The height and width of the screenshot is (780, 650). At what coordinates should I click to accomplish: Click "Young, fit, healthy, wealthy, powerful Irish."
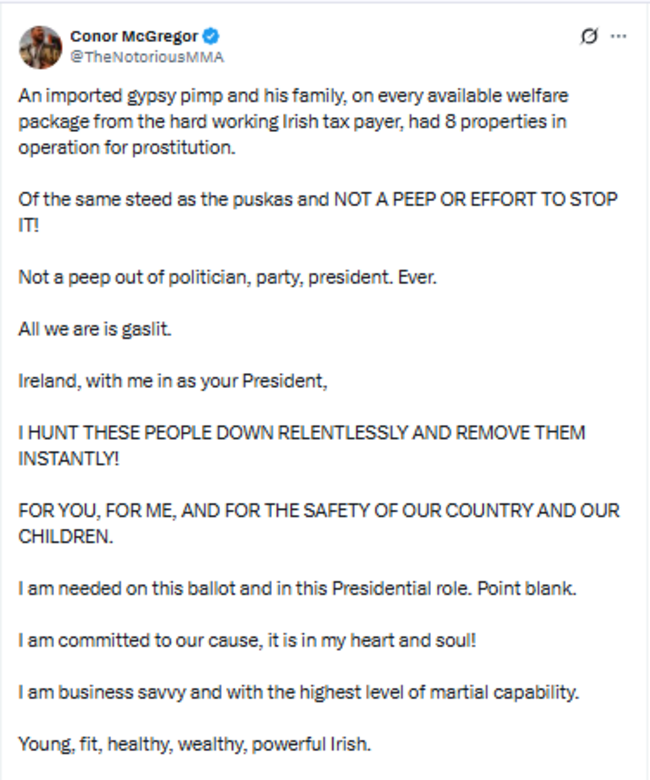pyautogui.click(x=194, y=745)
